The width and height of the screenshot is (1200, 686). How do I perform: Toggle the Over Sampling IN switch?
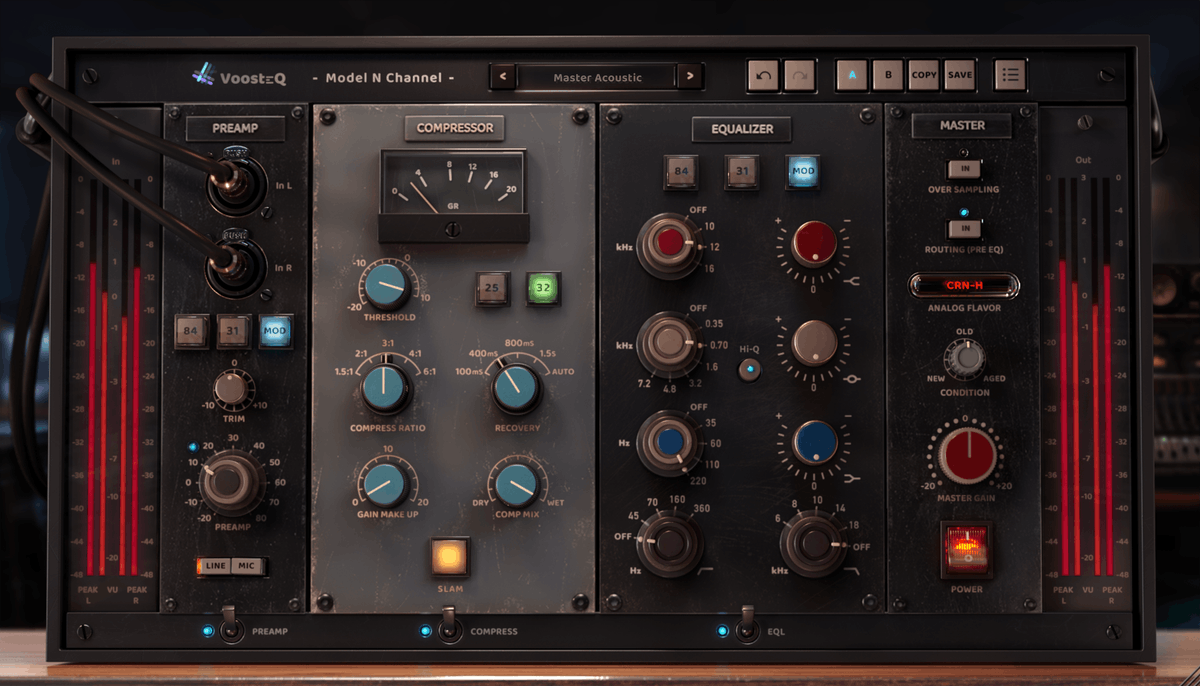point(965,168)
